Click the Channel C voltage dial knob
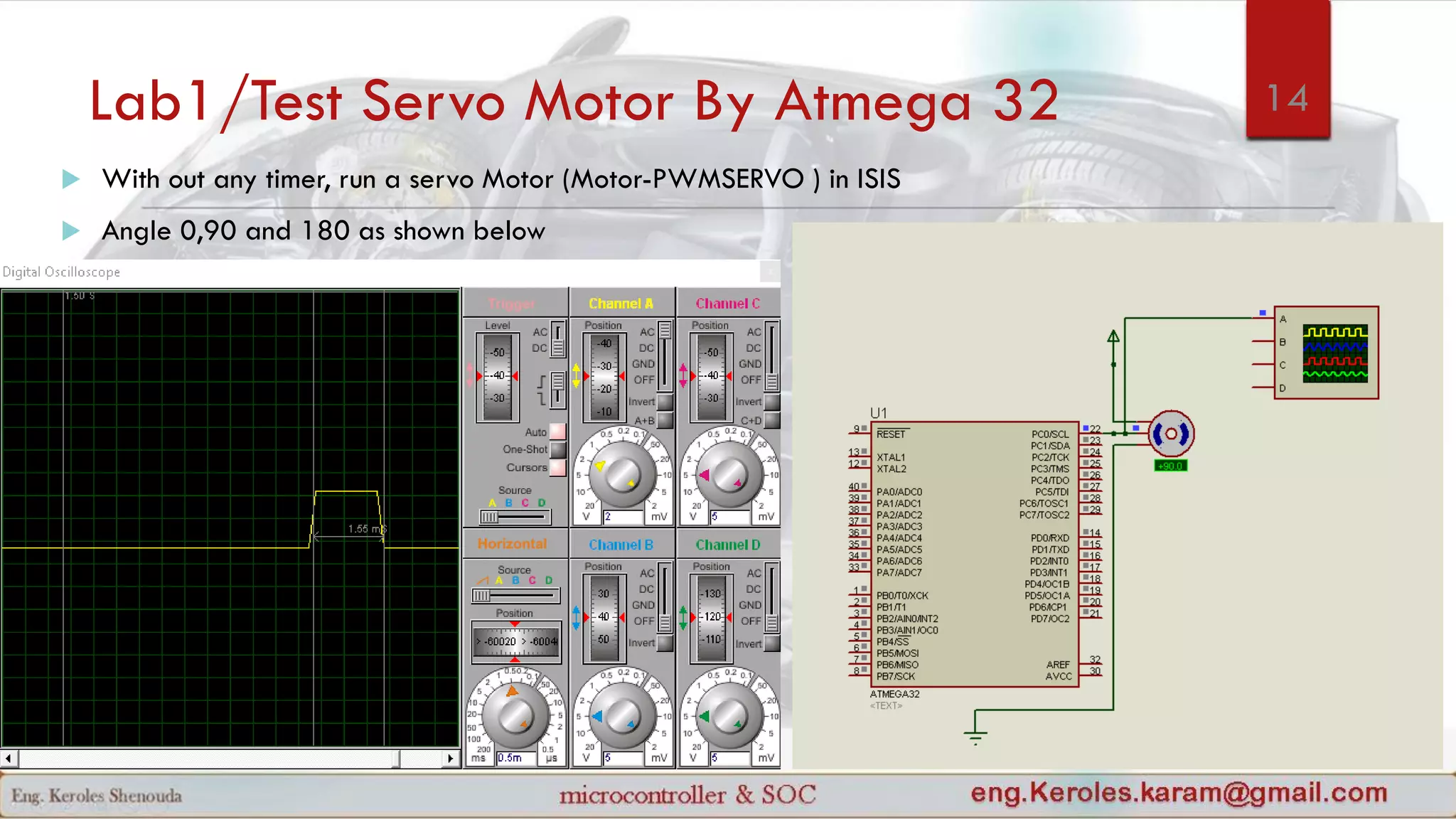This screenshot has width=1456, height=819. (x=729, y=475)
